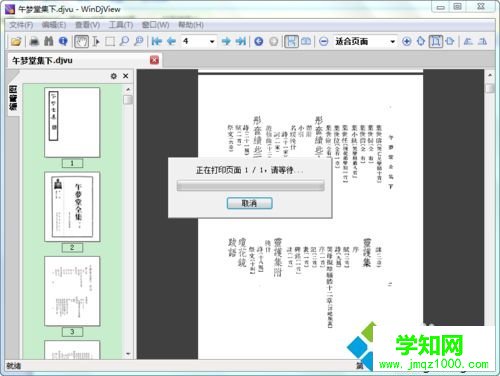This screenshot has height=376, width=500.
Task: Select the magnifying glass tool
Action: [x=124, y=41]
